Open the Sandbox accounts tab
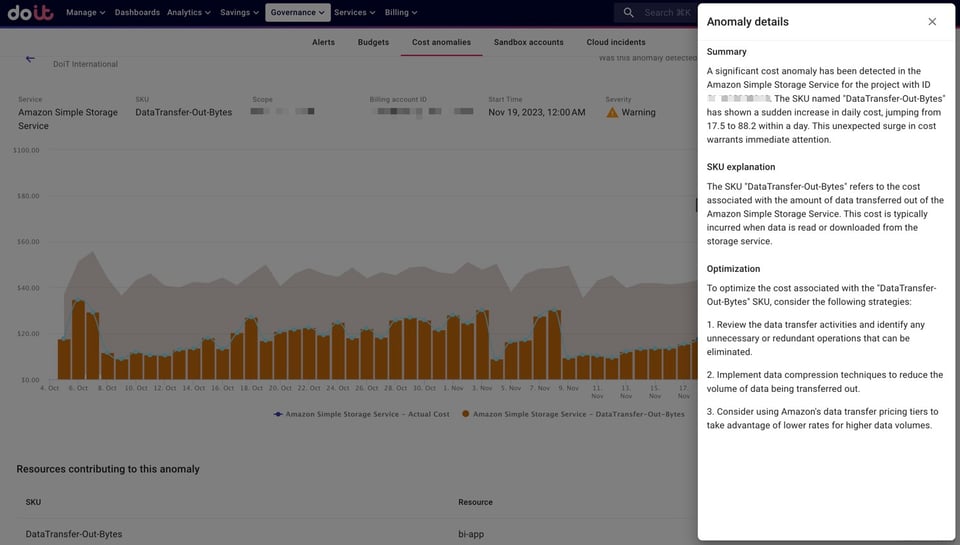 click(x=528, y=42)
